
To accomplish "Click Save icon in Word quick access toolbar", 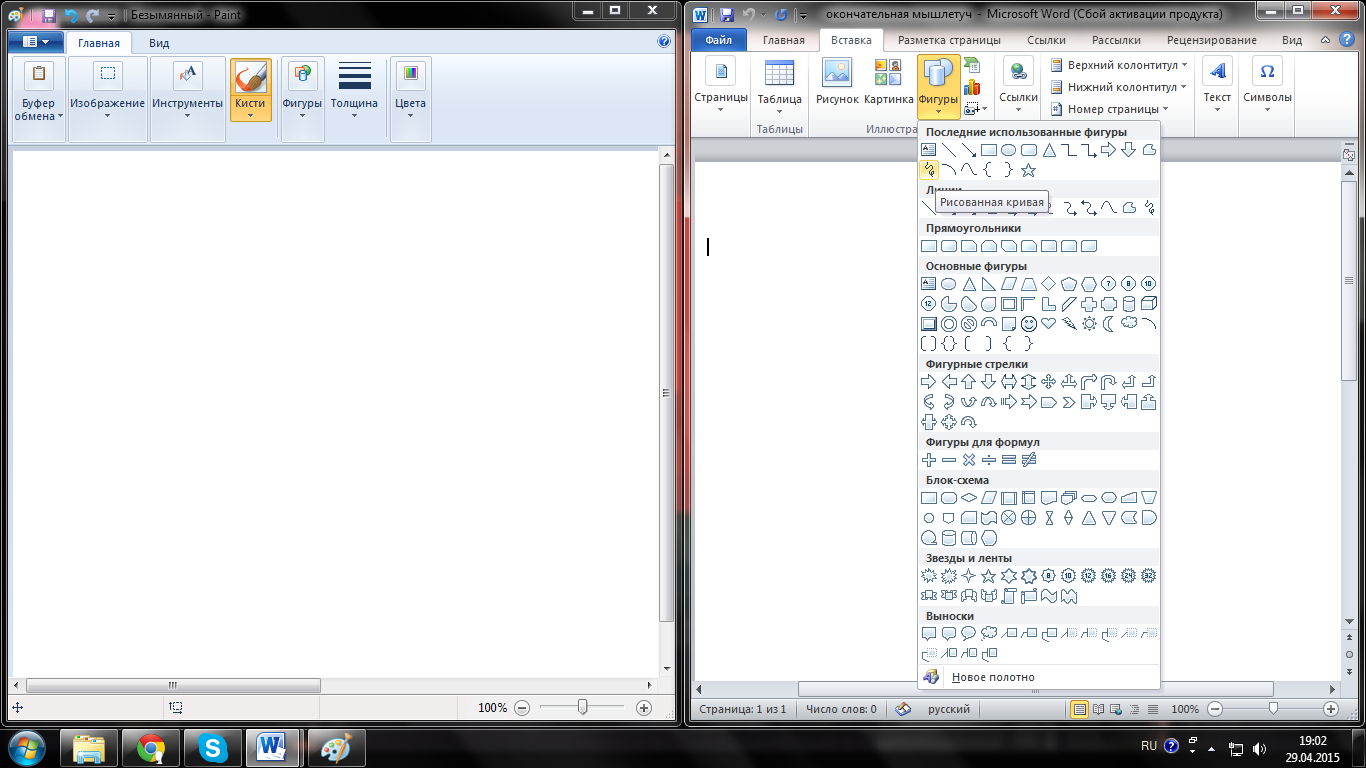I will point(726,15).
